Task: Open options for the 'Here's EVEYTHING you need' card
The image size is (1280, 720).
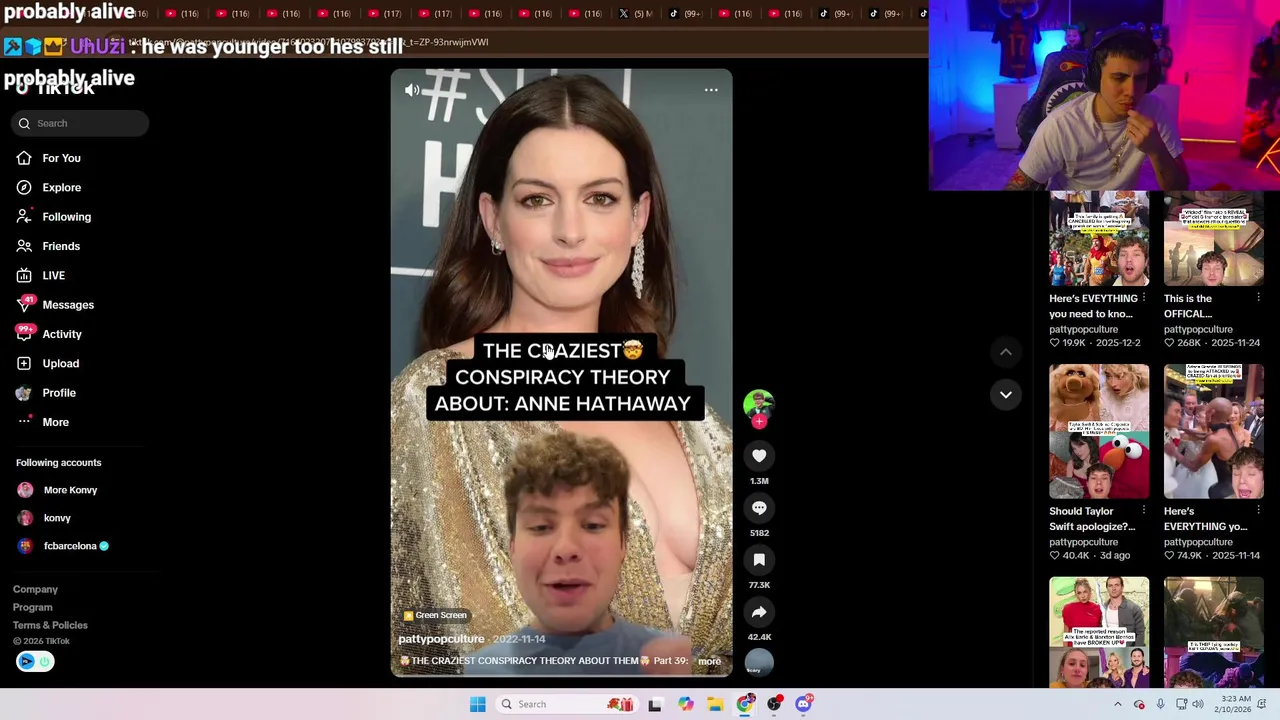Action: pos(1144,298)
